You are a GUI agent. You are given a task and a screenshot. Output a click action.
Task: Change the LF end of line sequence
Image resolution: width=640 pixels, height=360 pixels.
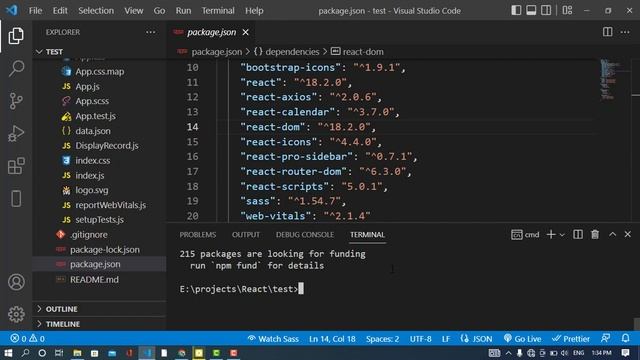pyautogui.click(x=446, y=339)
